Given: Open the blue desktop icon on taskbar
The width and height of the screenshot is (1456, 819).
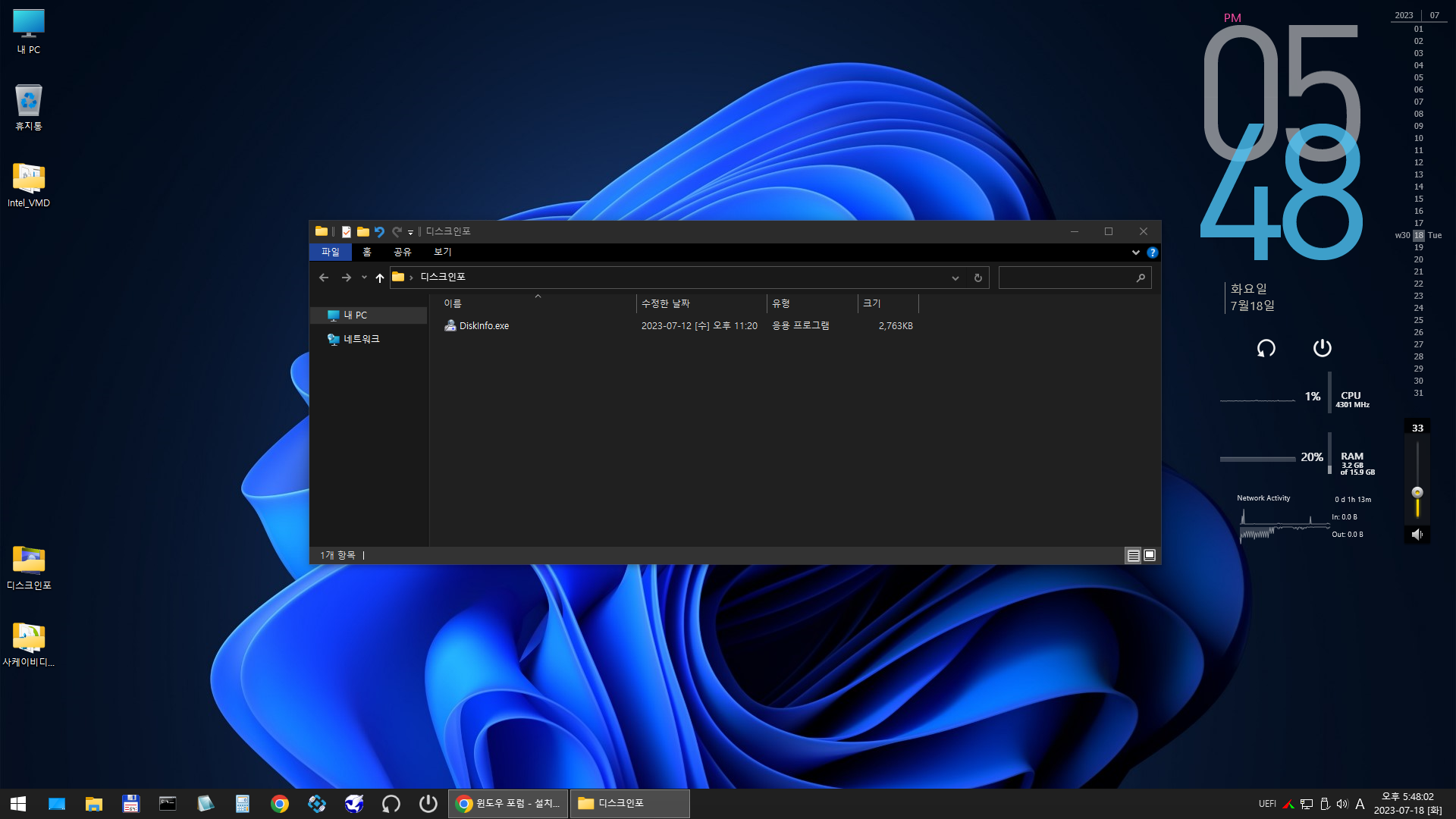Looking at the screenshot, I should pyautogui.click(x=57, y=804).
